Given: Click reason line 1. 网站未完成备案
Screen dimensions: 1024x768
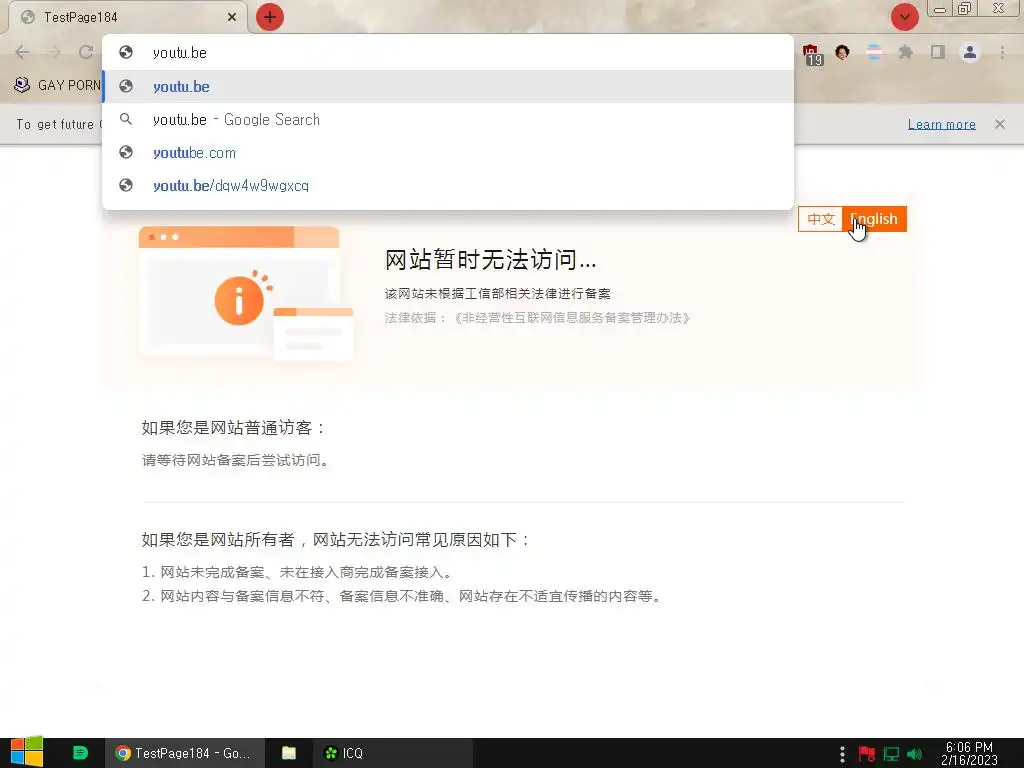Looking at the screenshot, I should 297,573.
